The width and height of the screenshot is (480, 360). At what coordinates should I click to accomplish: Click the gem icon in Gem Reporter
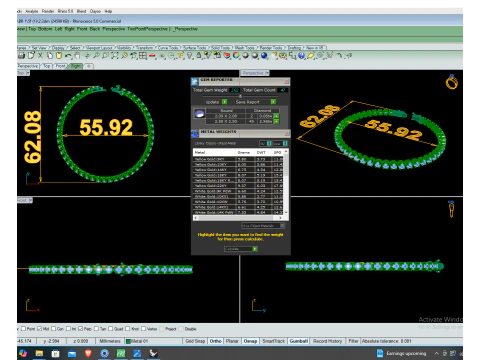click(200, 114)
